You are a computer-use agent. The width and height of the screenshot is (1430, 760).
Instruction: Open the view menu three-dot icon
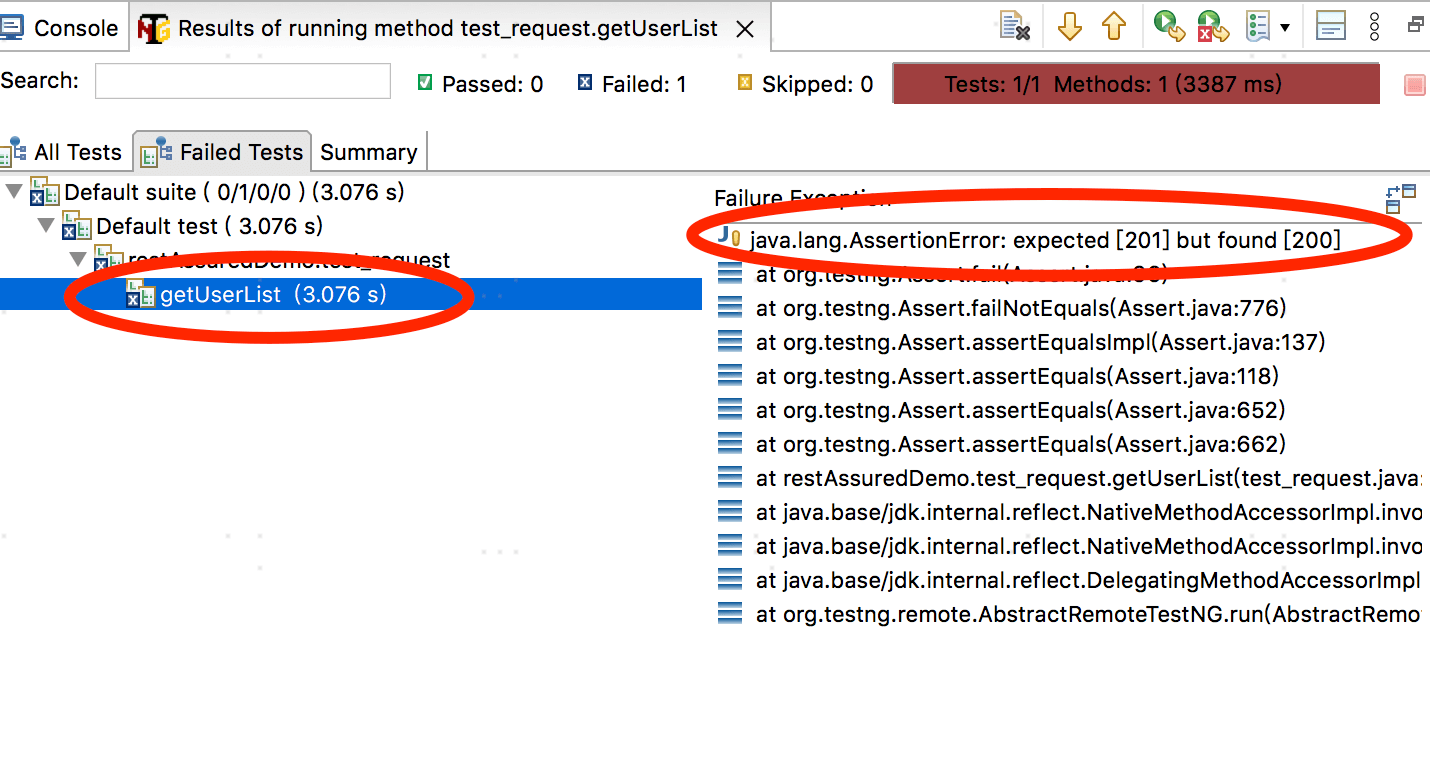[1375, 26]
